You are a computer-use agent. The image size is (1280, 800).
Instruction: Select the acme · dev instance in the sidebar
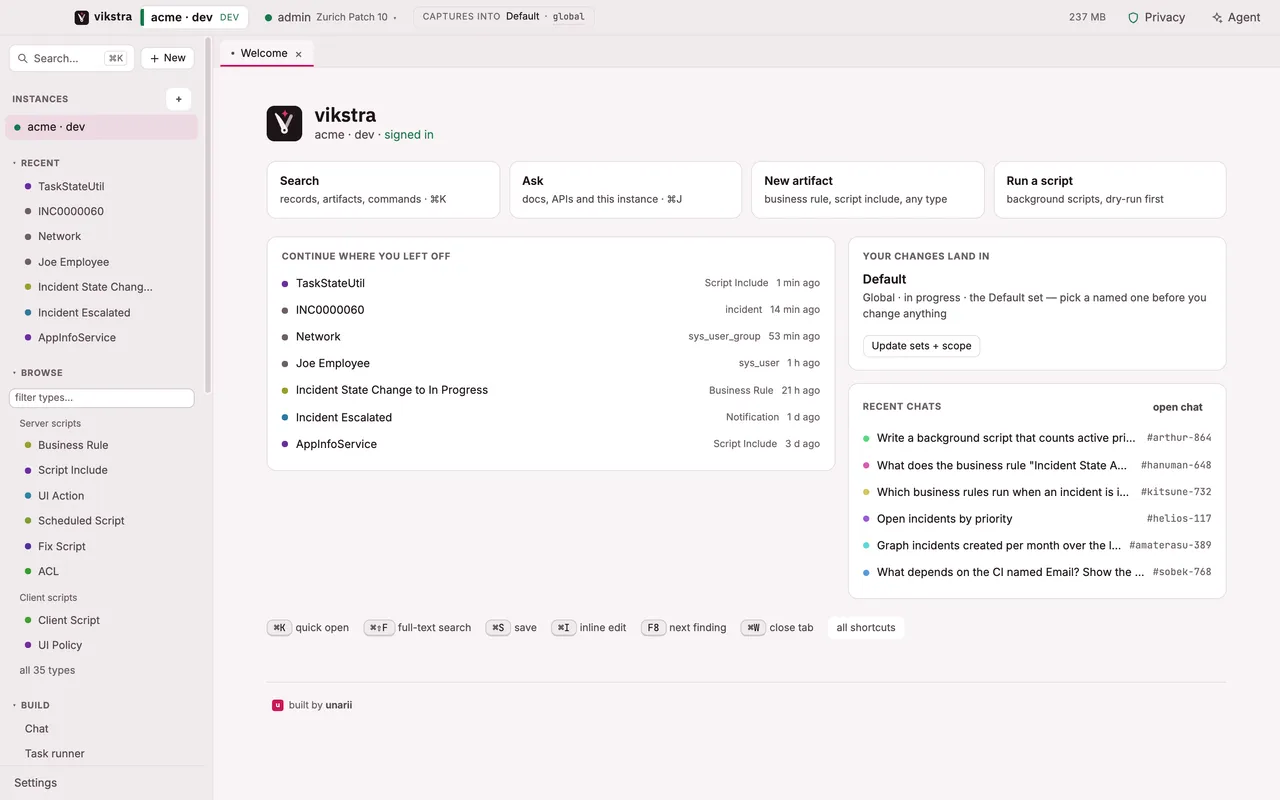coord(102,127)
